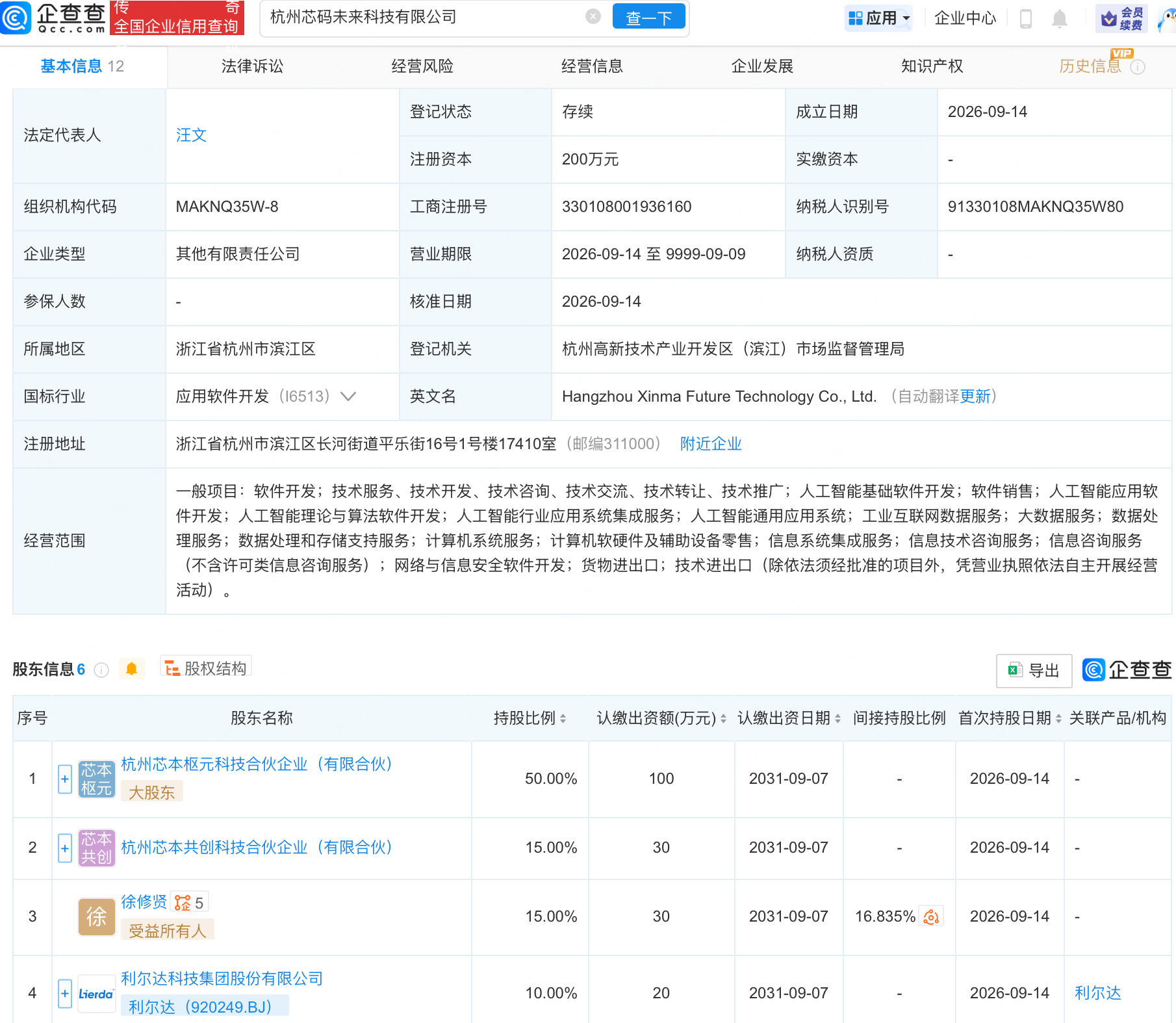Viewport: 1176px width, 1023px height.
Task: Open the indirect holding chart icon for 16.835%
Action: coord(931,916)
